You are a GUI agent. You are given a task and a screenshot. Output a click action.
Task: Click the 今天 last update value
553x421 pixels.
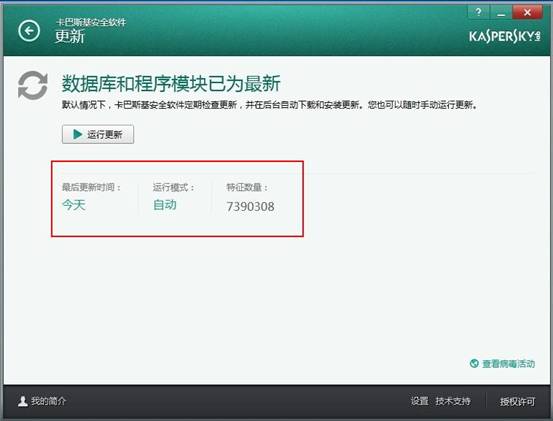pyautogui.click(x=74, y=205)
